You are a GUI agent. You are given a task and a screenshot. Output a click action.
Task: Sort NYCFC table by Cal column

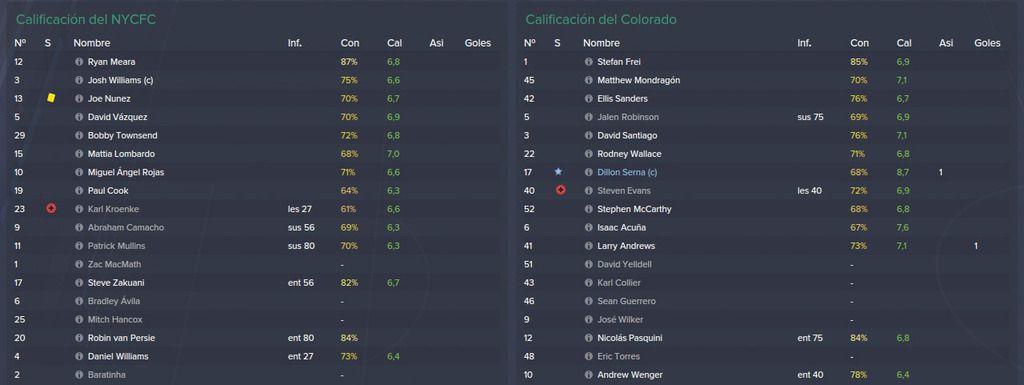[x=394, y=43]
